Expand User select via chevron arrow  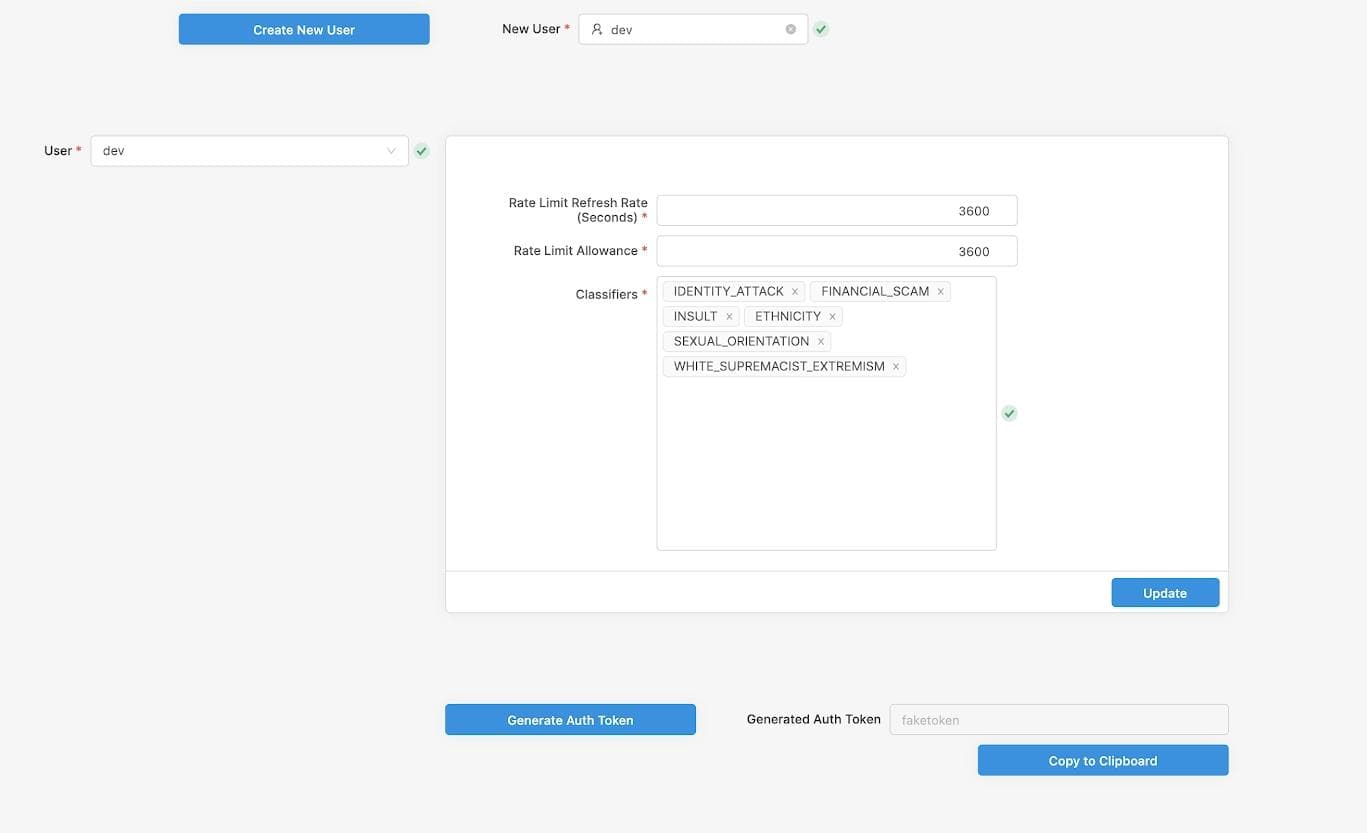coord(392,151)
